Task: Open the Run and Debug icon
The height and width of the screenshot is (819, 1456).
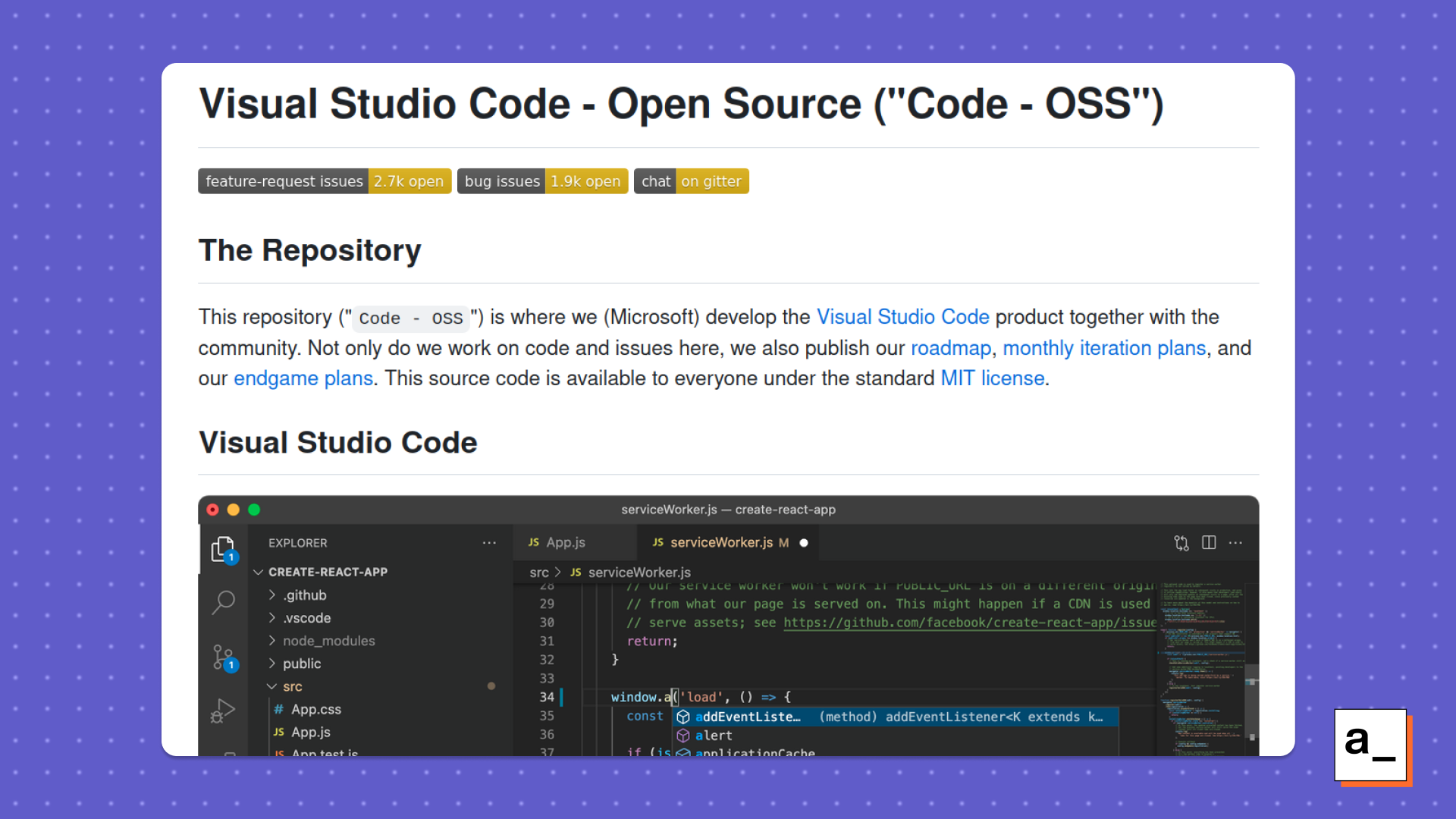Action: [x=223, y=711]
